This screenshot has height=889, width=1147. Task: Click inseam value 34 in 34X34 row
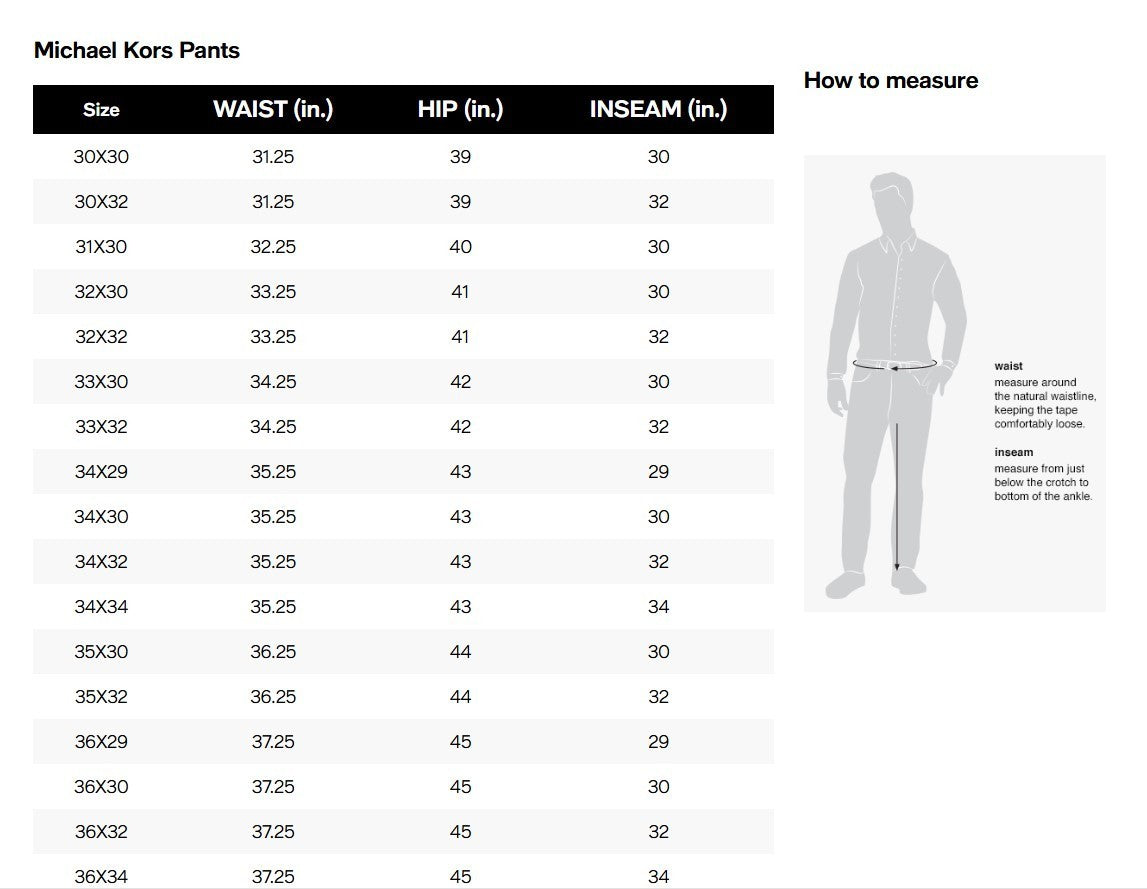pyautogui.click(x=658, y=607)
